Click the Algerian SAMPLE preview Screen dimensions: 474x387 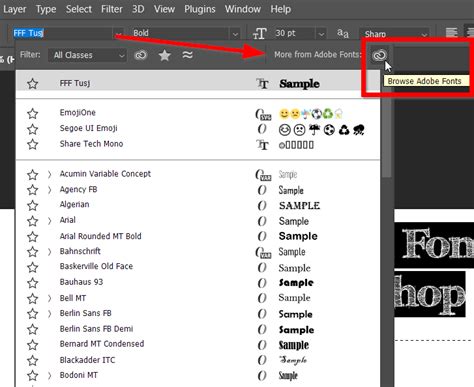299,206
